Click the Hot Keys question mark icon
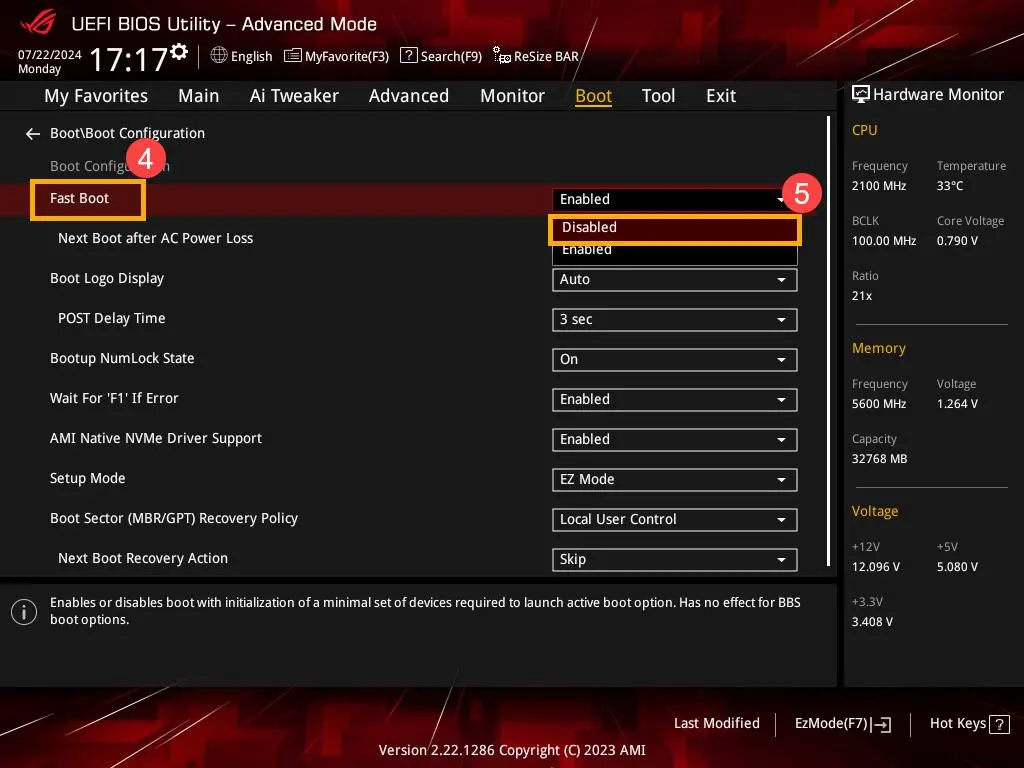Screen dimensions: 1024x768 click(999, 724)
